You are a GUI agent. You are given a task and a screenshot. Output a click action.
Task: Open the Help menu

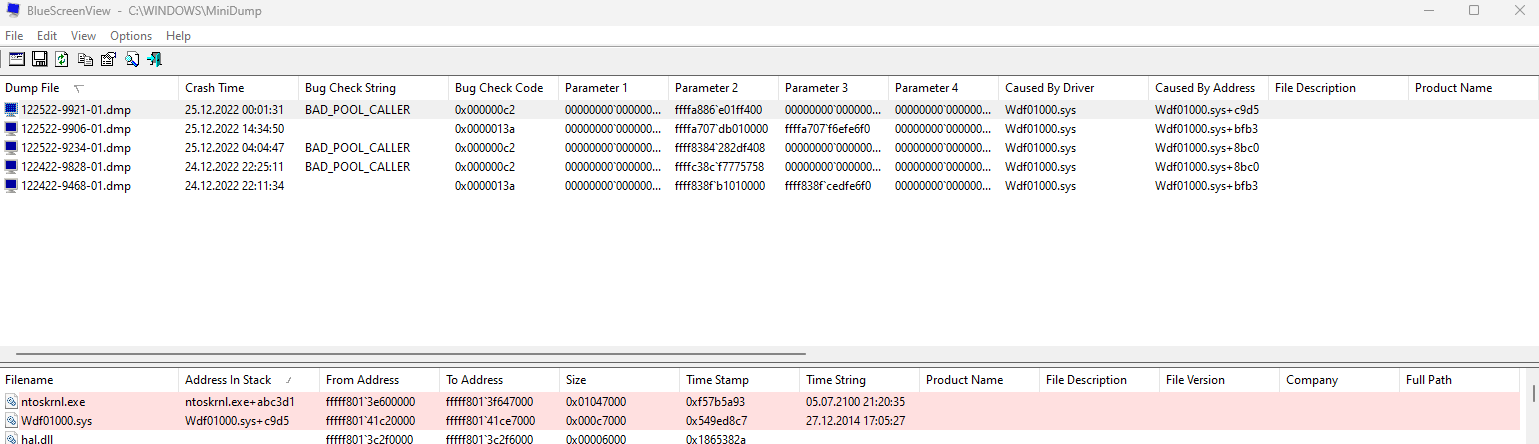coord(178,36)
